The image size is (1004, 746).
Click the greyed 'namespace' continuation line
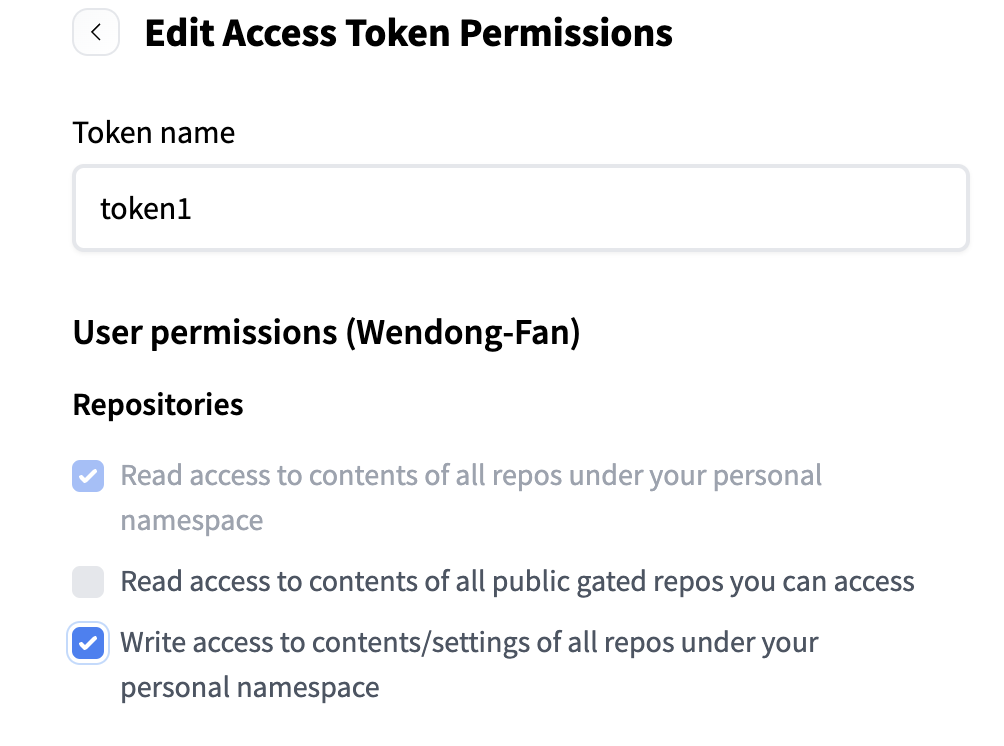pyautogui.click(x=192, y=521)
